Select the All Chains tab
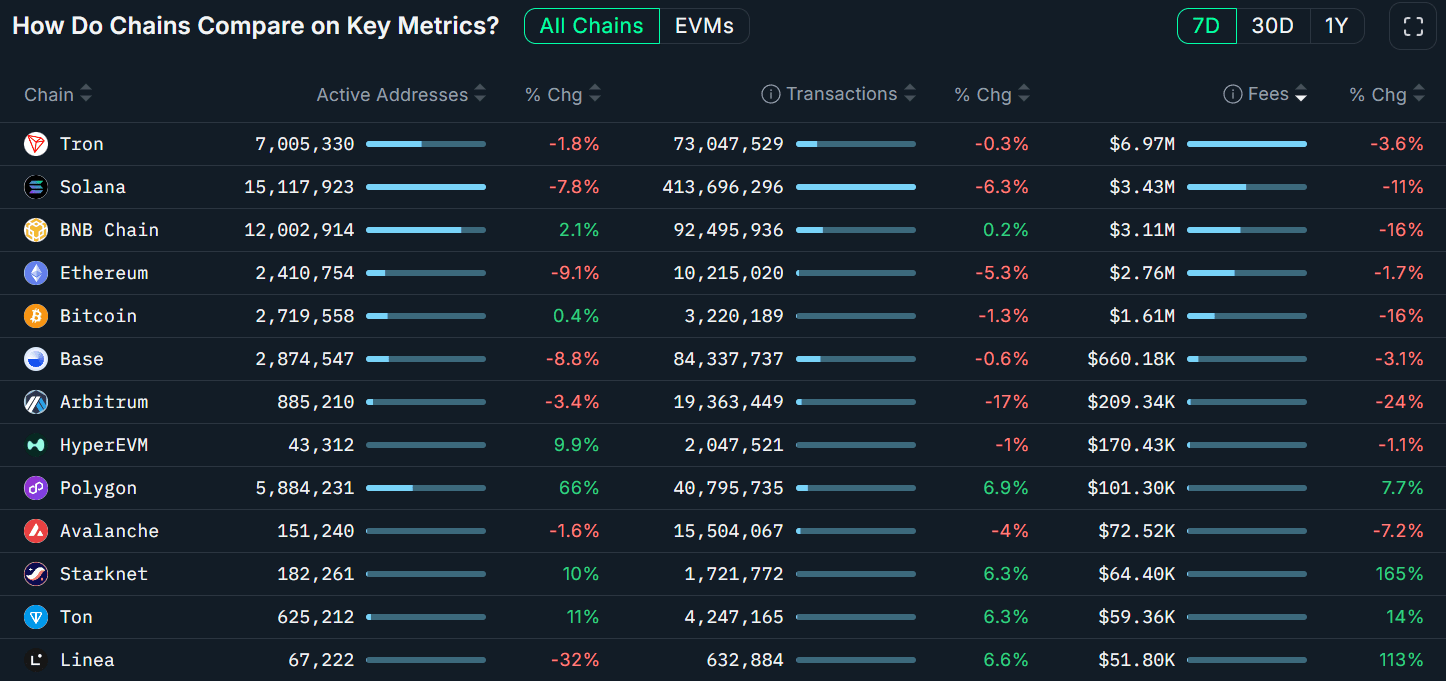Image resolution: width=1446 pixels, height=681 pixels. (x=592, y=26)
